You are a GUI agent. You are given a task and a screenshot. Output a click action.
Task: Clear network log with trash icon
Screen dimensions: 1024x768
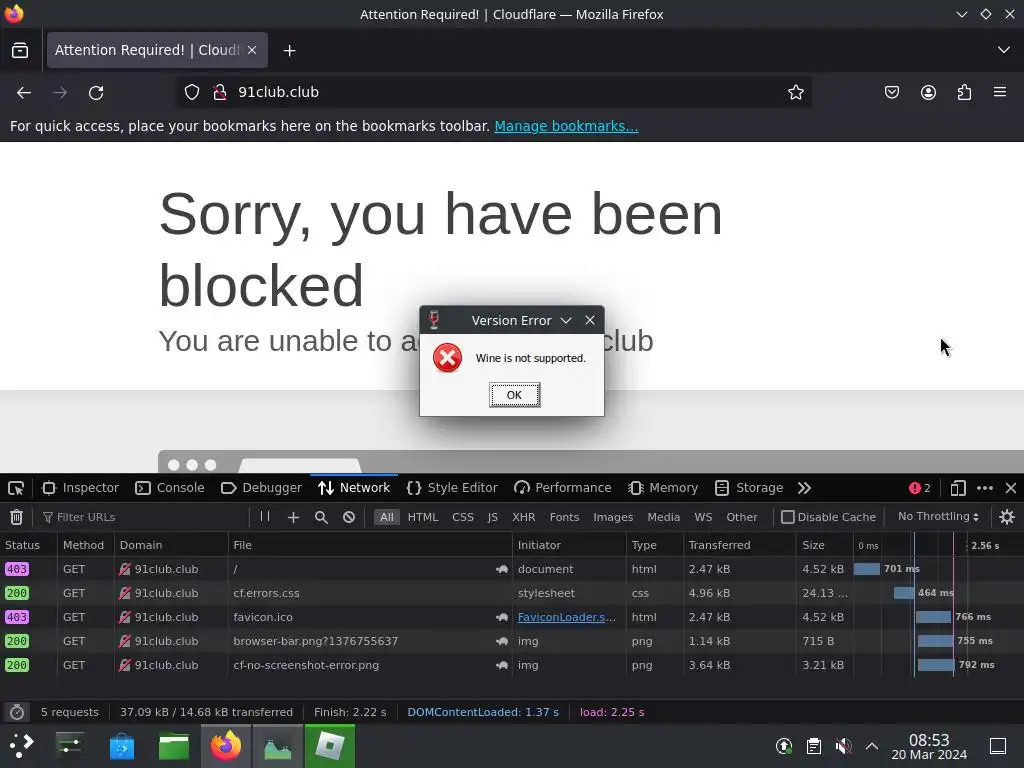[x=16, y=517]
